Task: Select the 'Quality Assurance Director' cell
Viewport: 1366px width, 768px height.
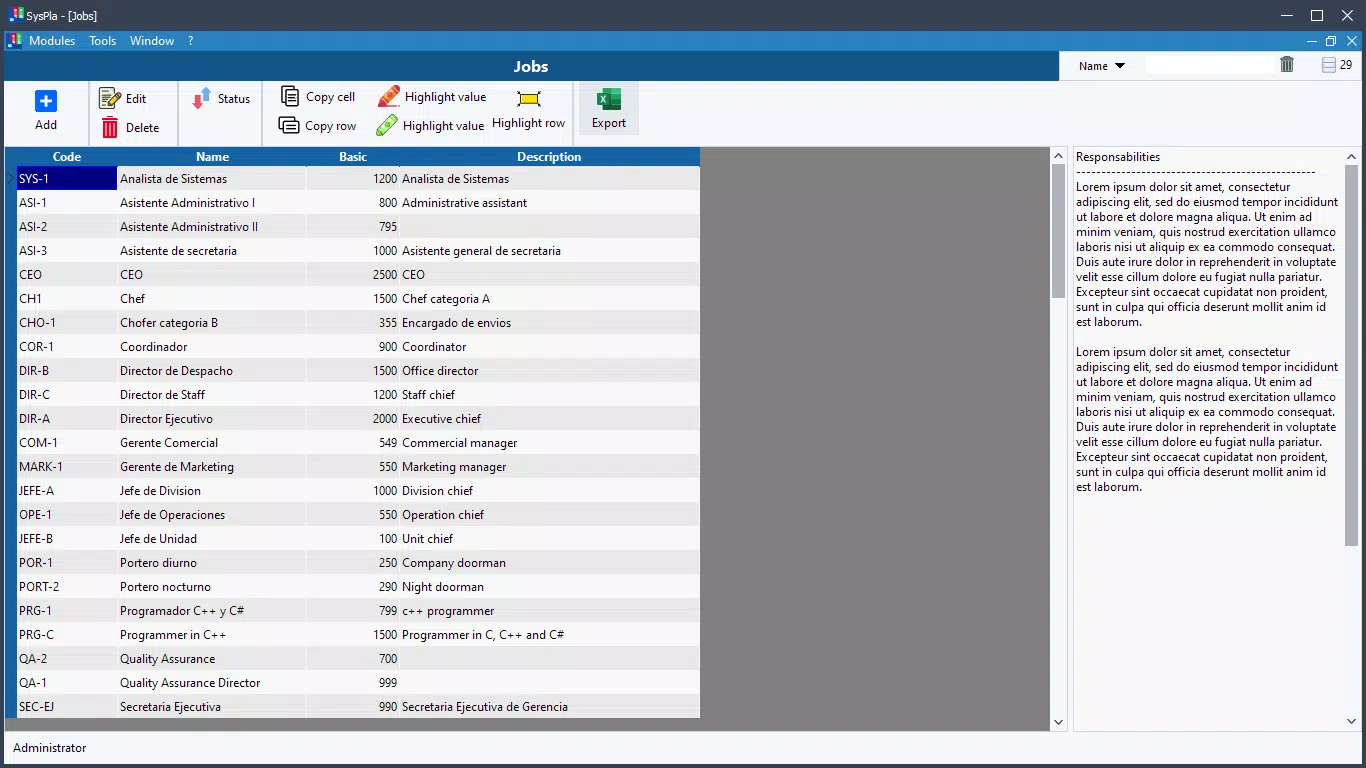Action: tap(212, 683)
